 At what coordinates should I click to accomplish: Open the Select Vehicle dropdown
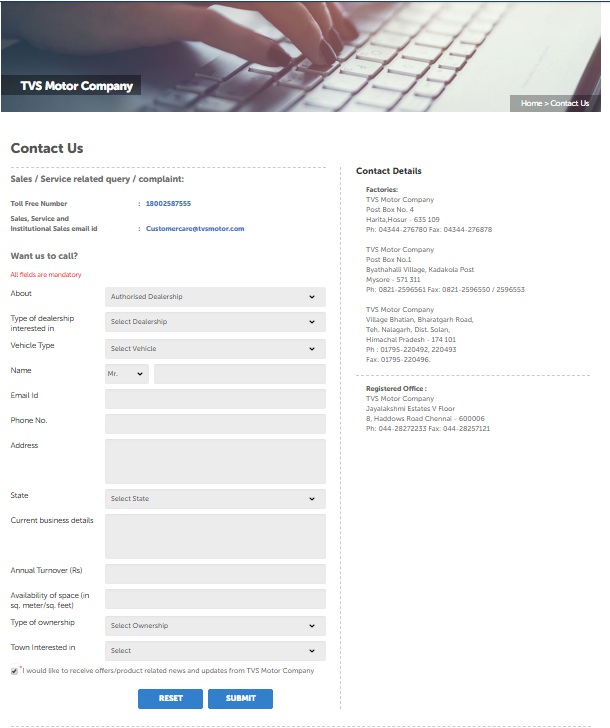pyautogui.click(x=215, y=349)
